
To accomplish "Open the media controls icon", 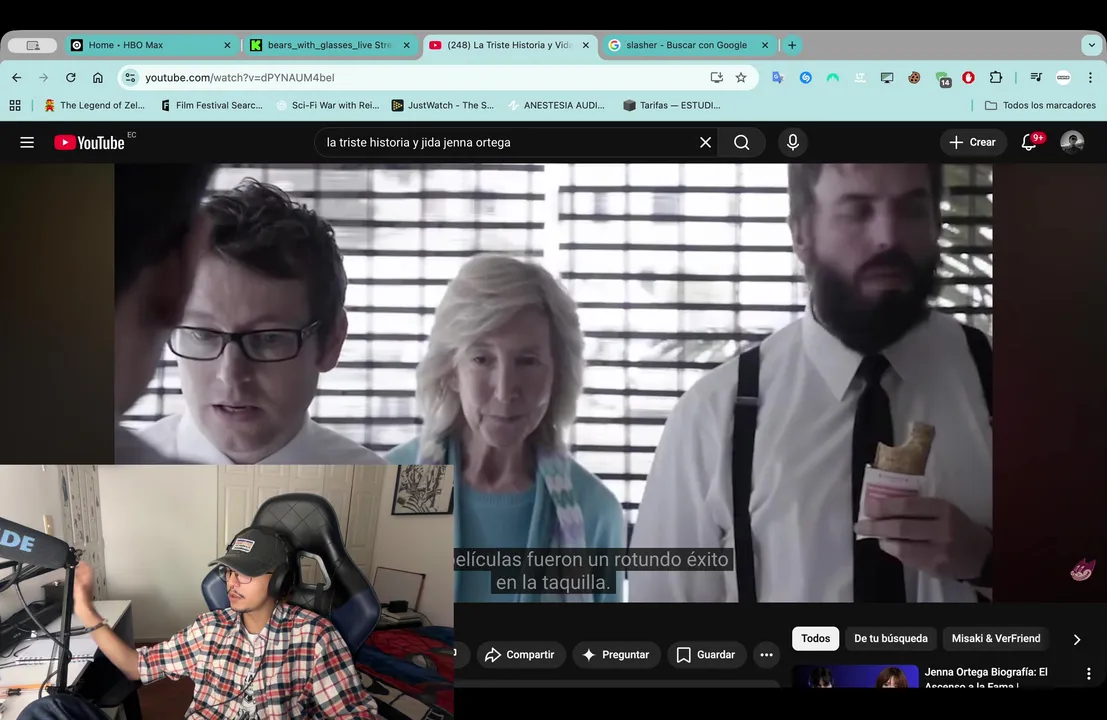I will [1036, 78].
